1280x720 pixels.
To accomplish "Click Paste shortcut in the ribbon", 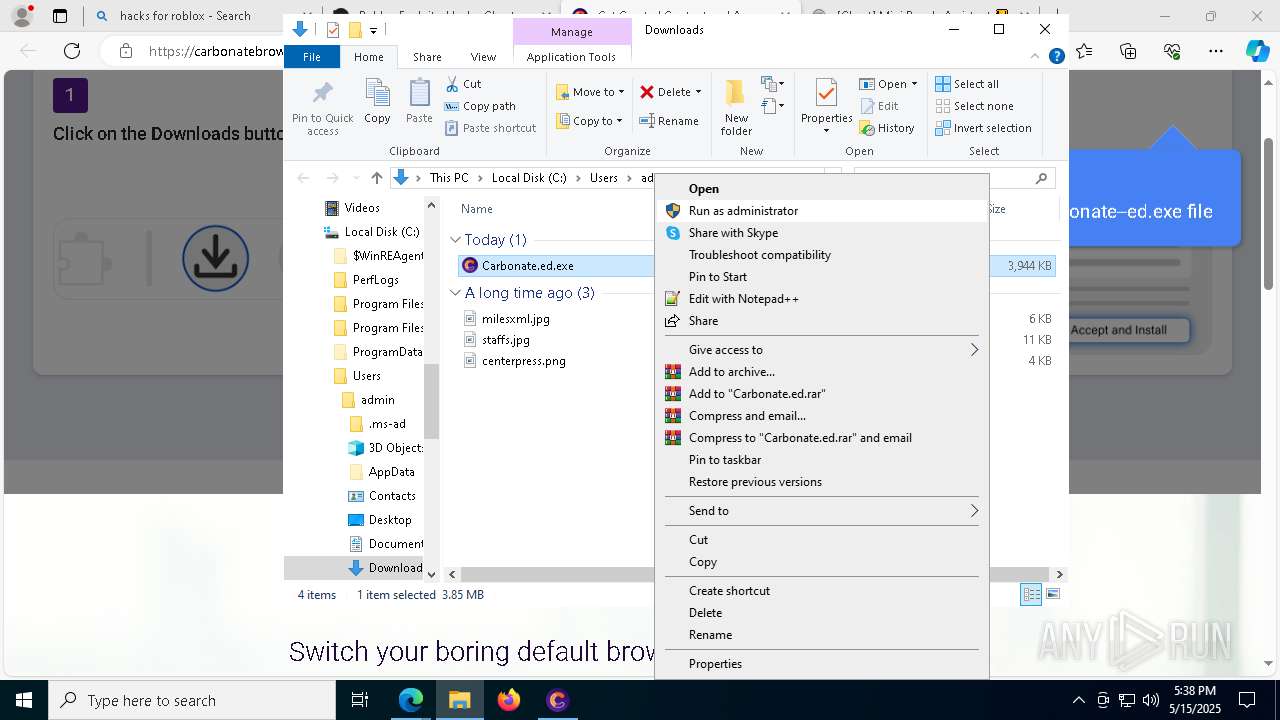I will 490,128.
